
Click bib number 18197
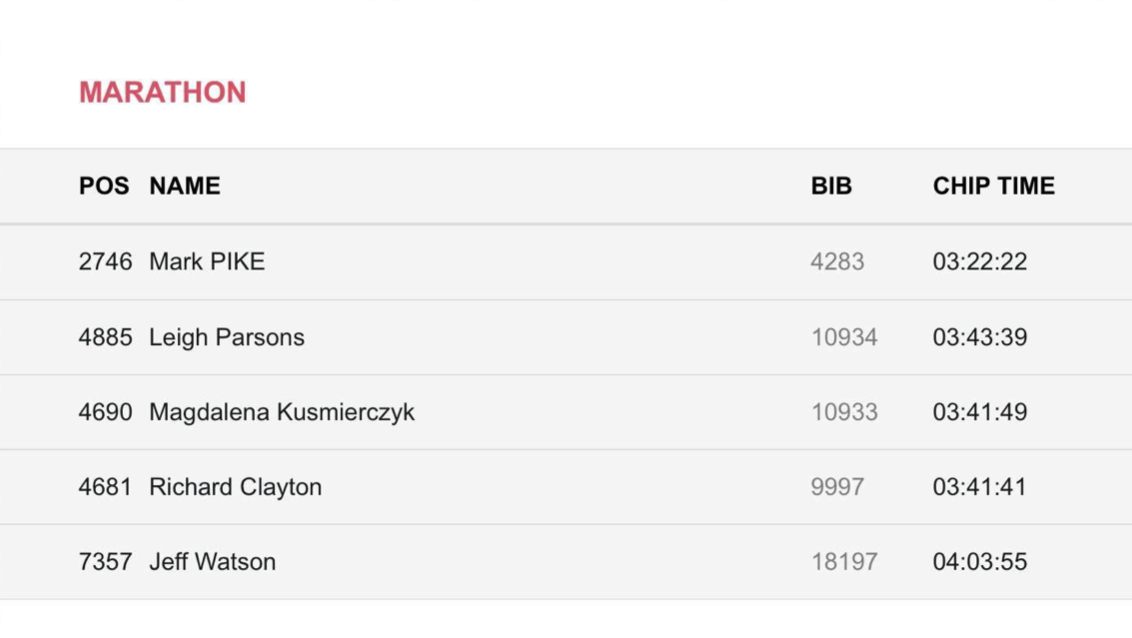pyautogui.click(x=844, y=561)
